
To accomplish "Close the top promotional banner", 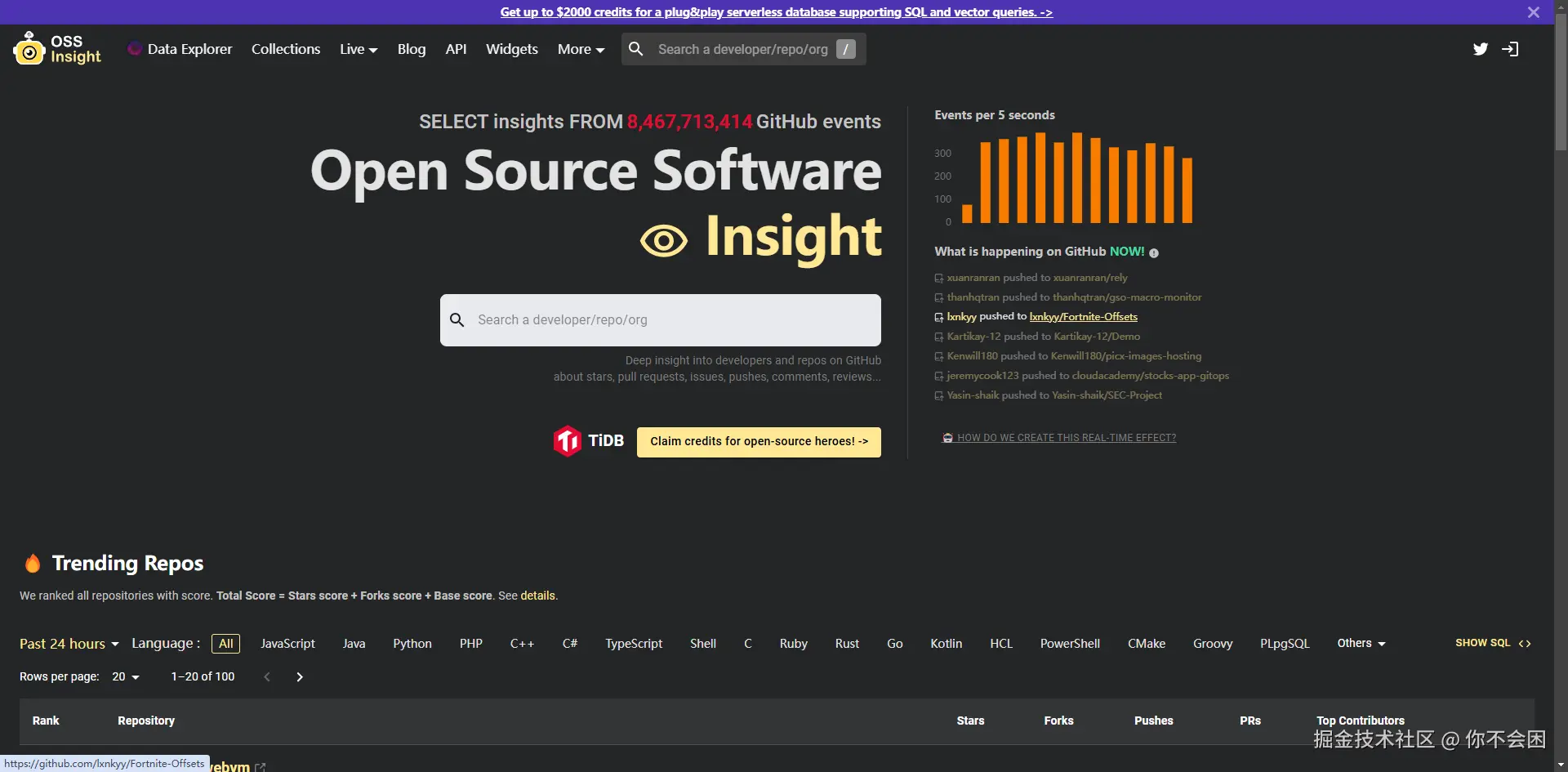I will pyautogui.click(x=1534, y=12).
